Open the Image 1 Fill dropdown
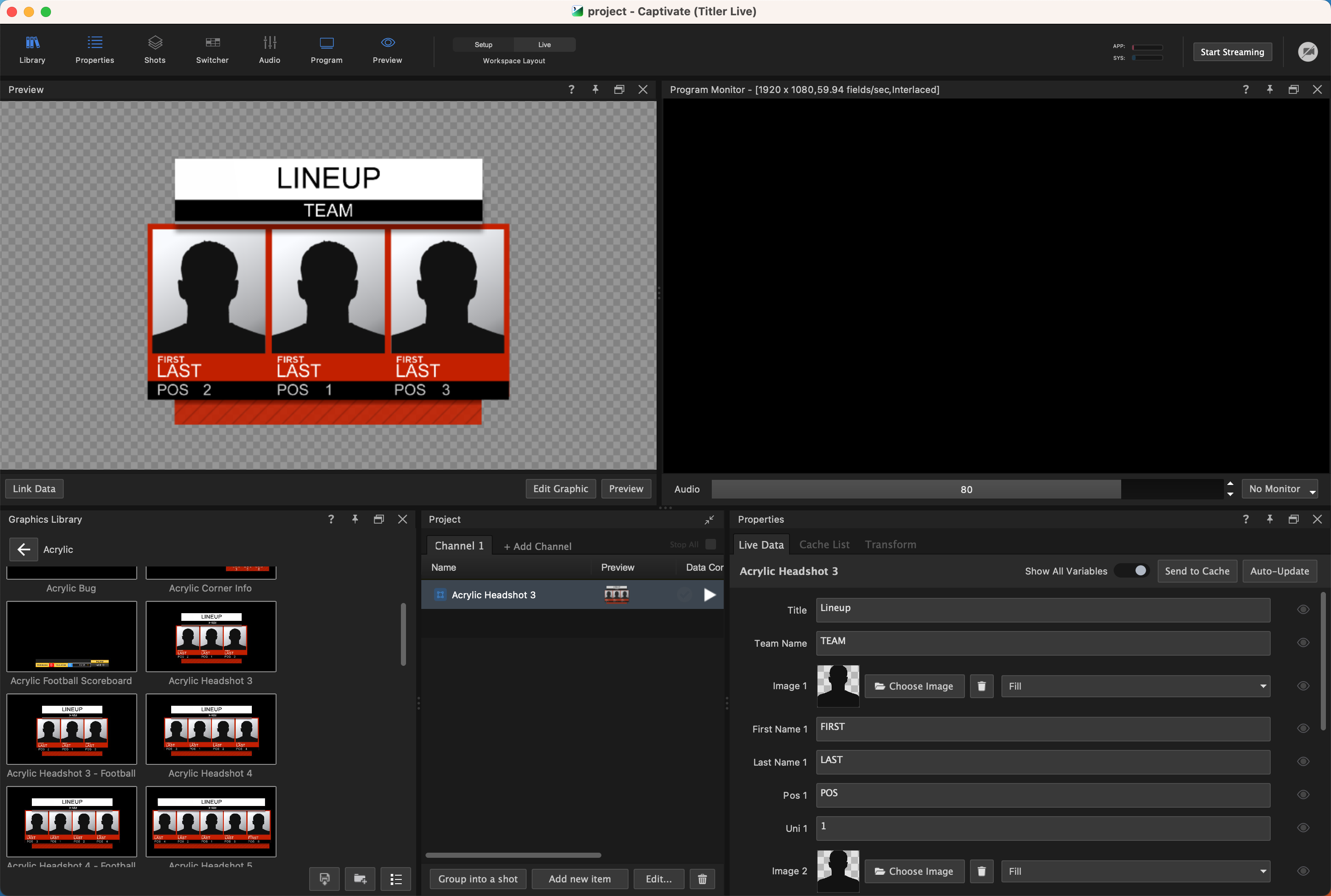 pyautogui.click(x=1135, y=686)
